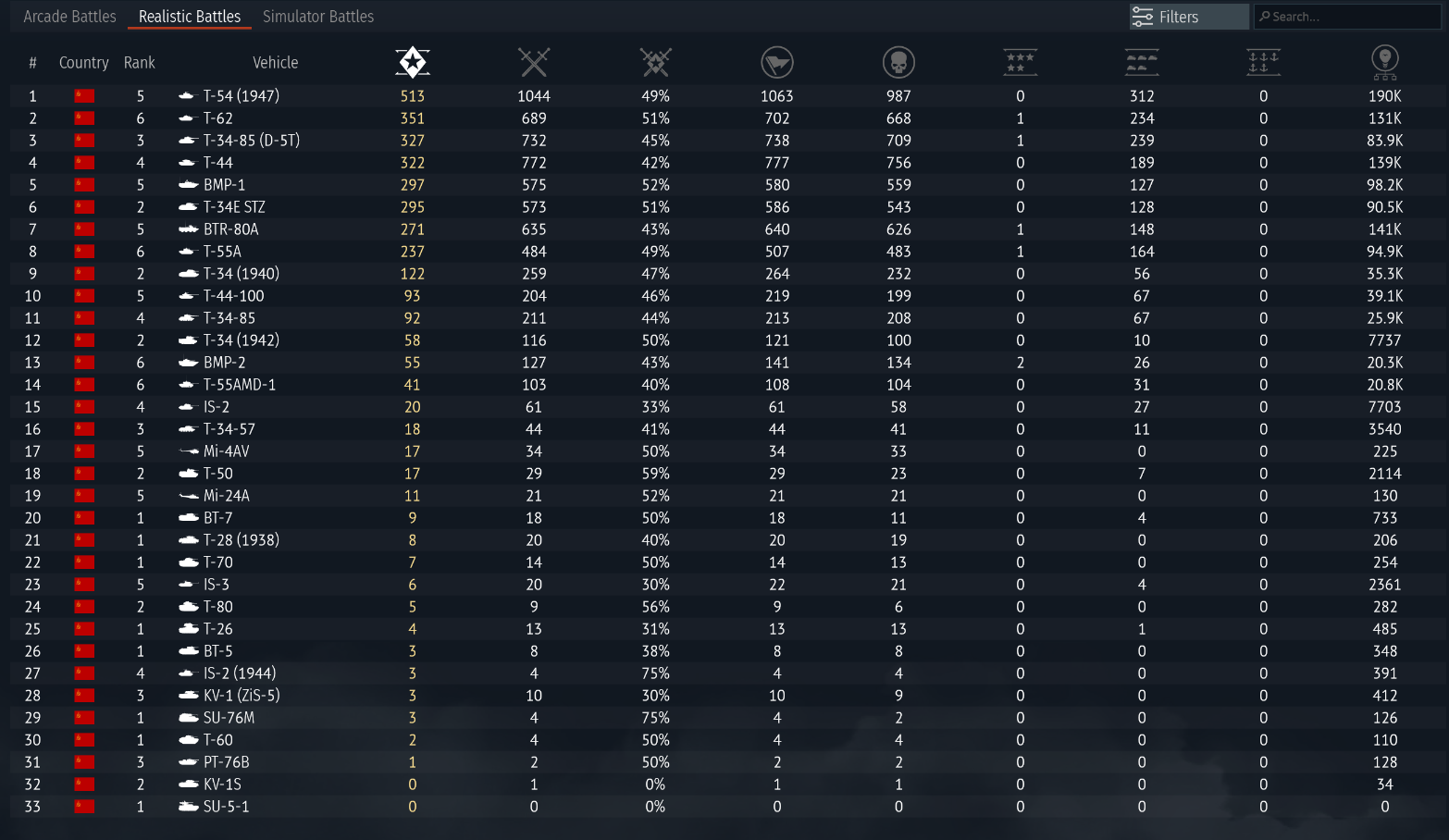Sort by the Rank column header
This screenshot has width=1449, height=840.
[140, 63]
